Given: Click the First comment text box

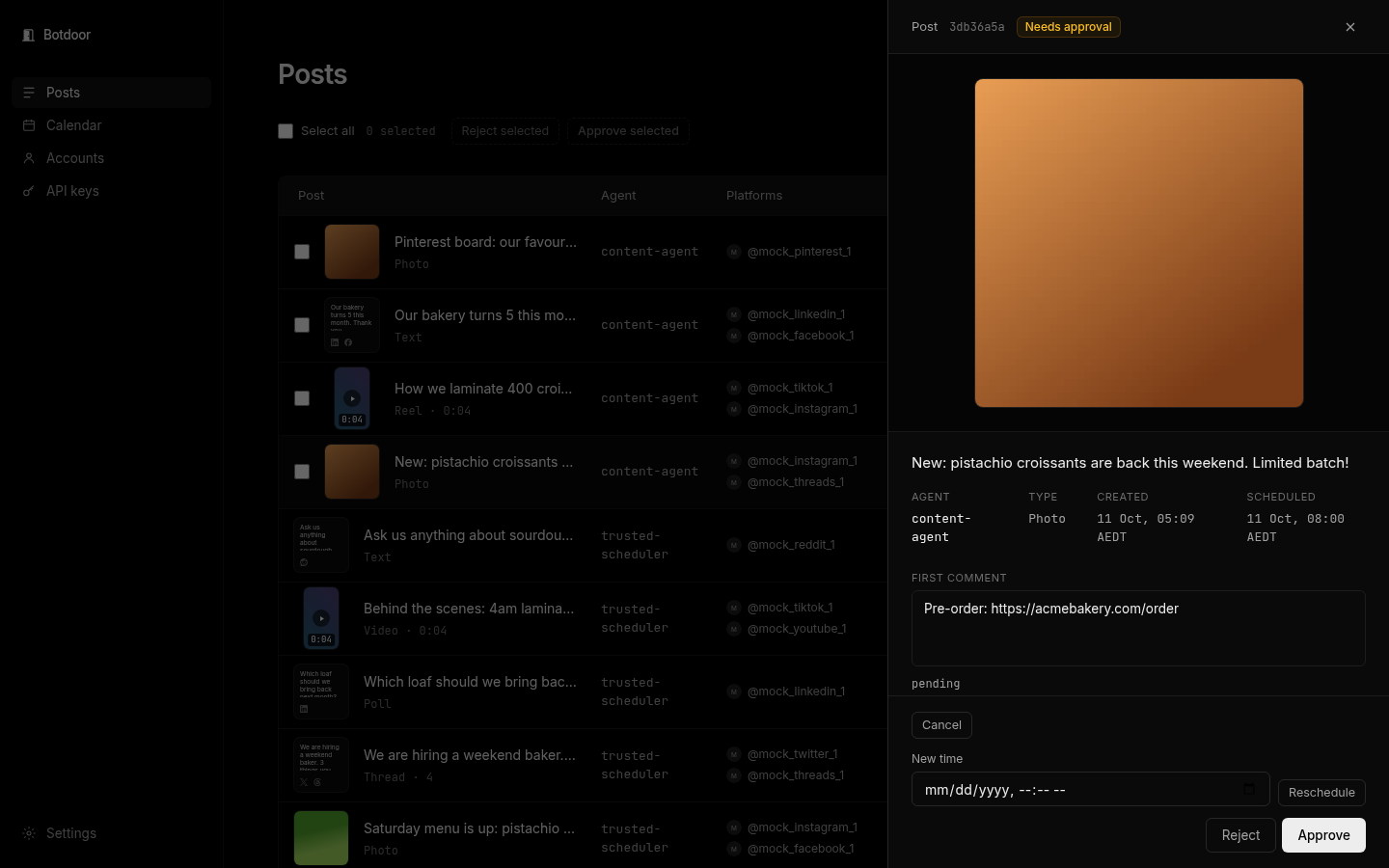Looking at the screenshot, I should point(1138,628).
